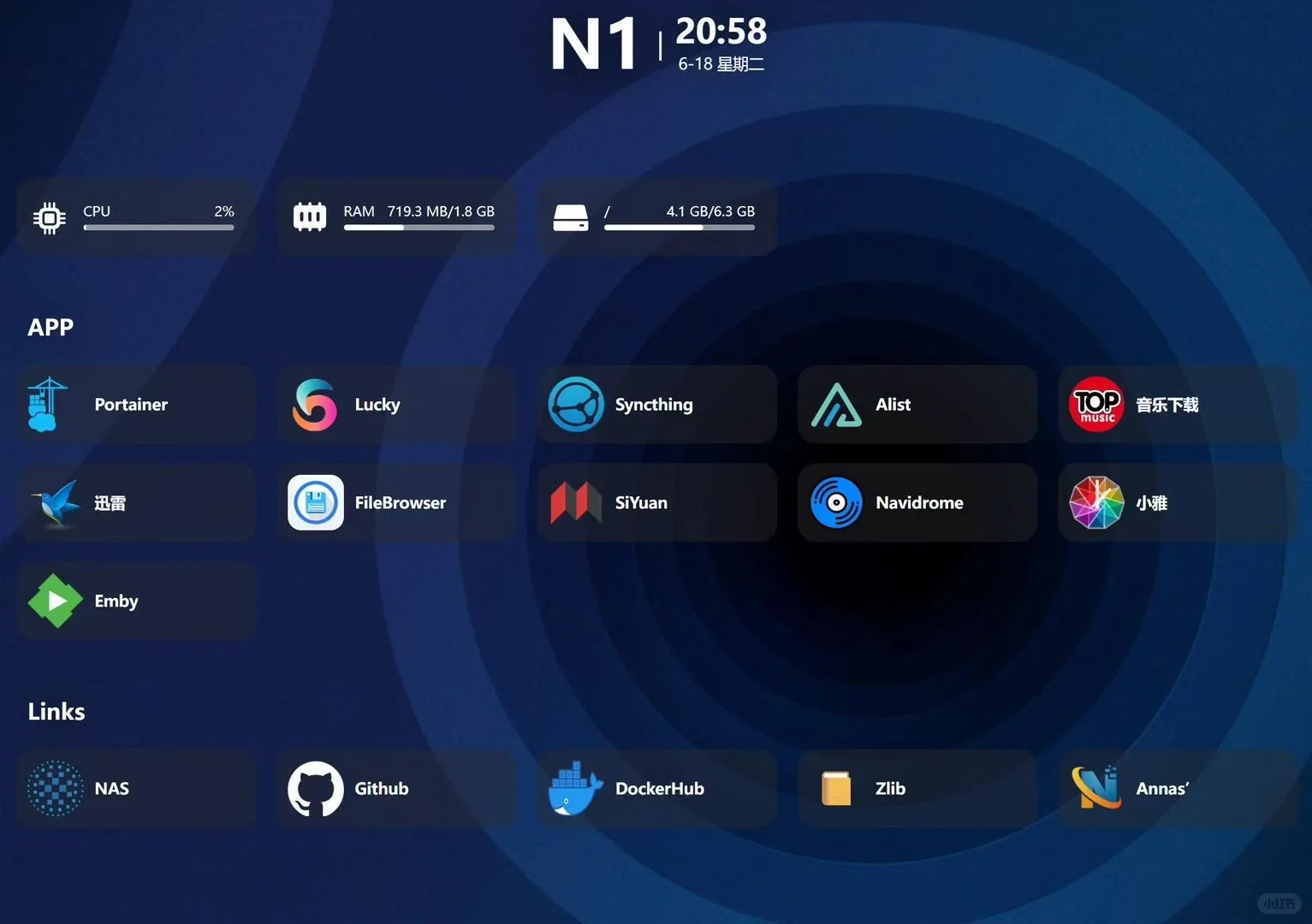Open the Syncthing circular icon
This screenshot has width=1312, height=924.
click(576, 405)
